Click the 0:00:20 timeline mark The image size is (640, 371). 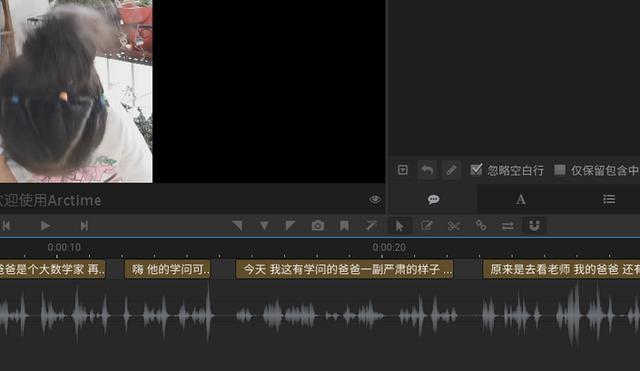tap(389, 247)
